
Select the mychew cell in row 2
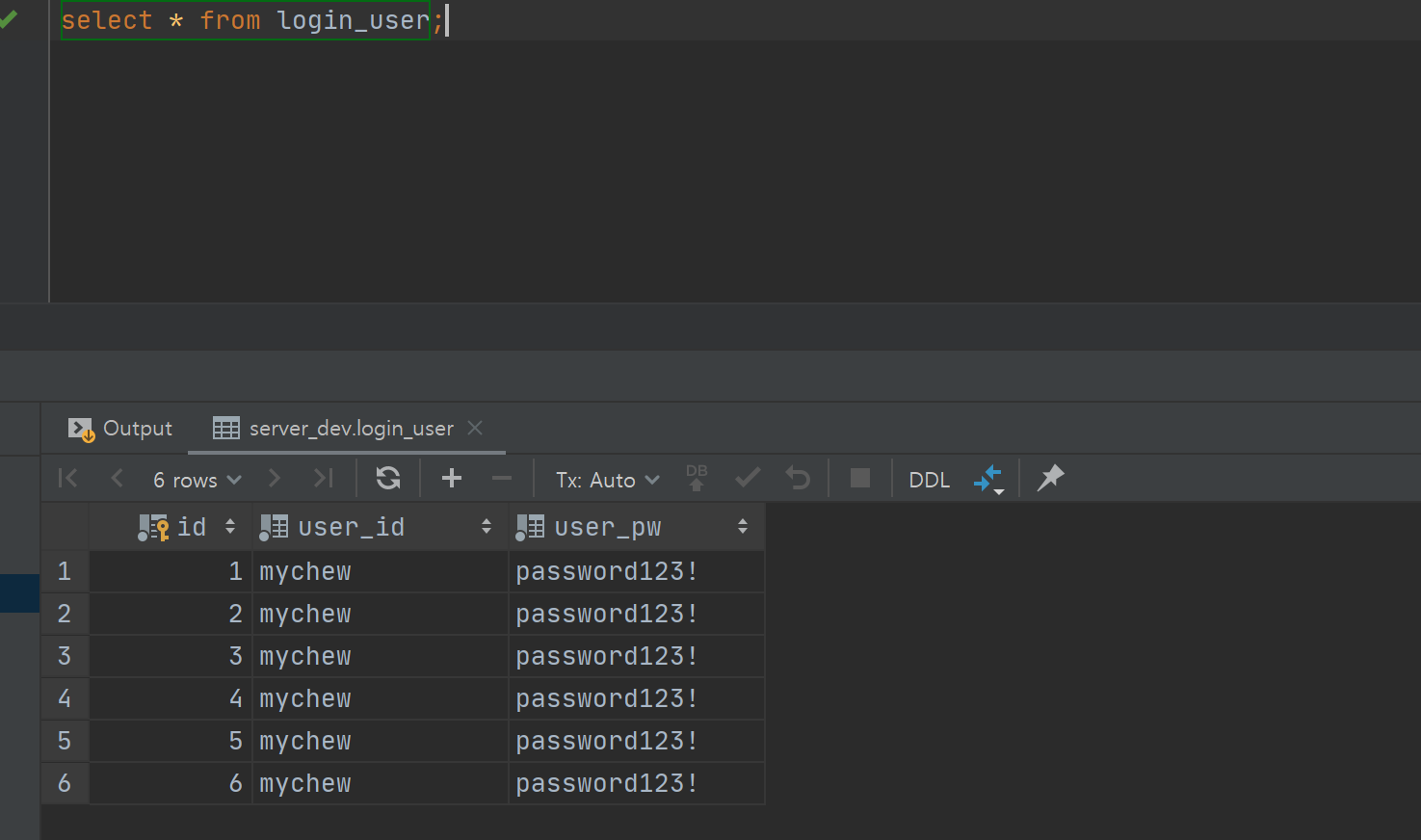click(381, 614)
